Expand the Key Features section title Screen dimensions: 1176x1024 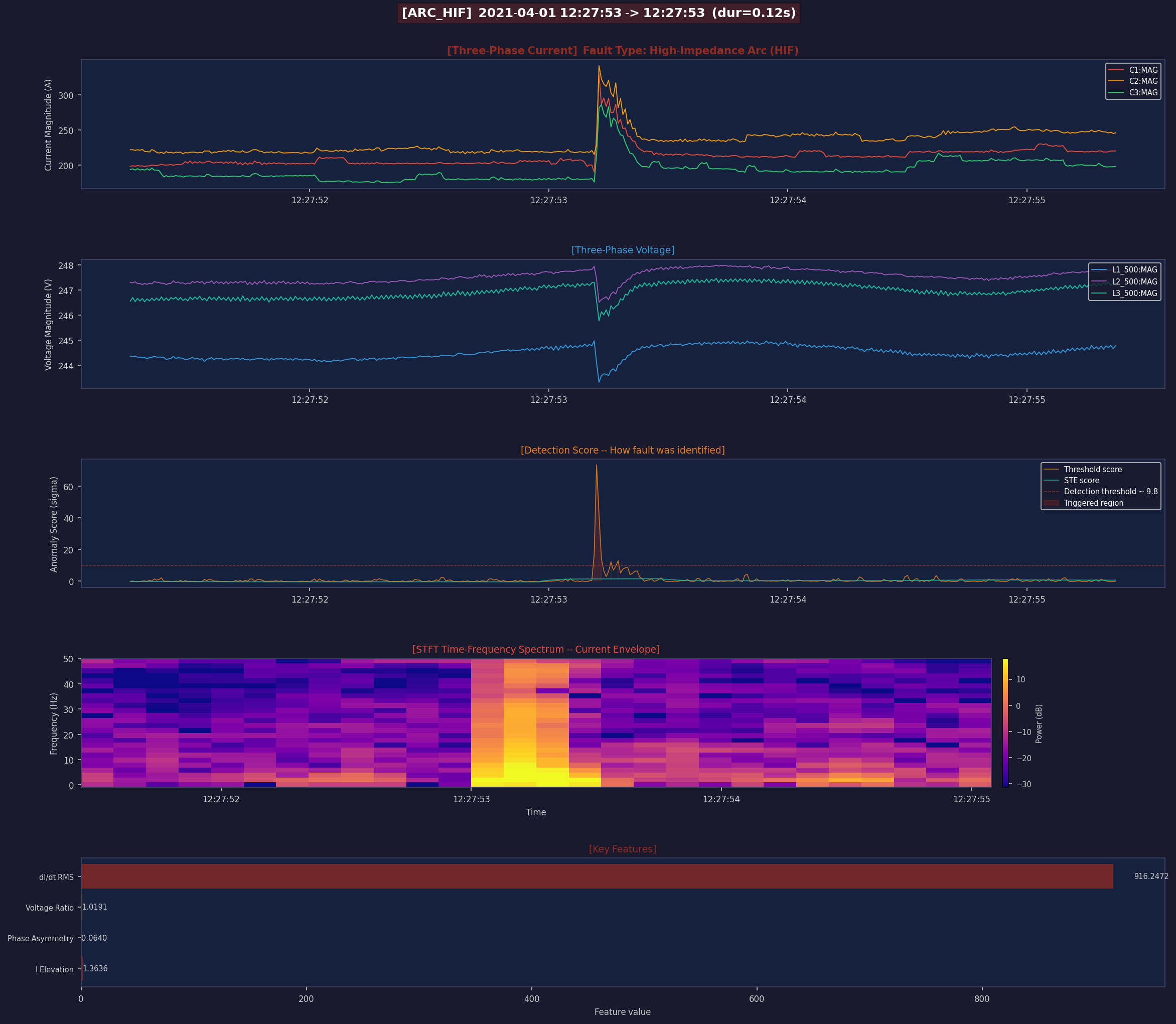[622, 849]
